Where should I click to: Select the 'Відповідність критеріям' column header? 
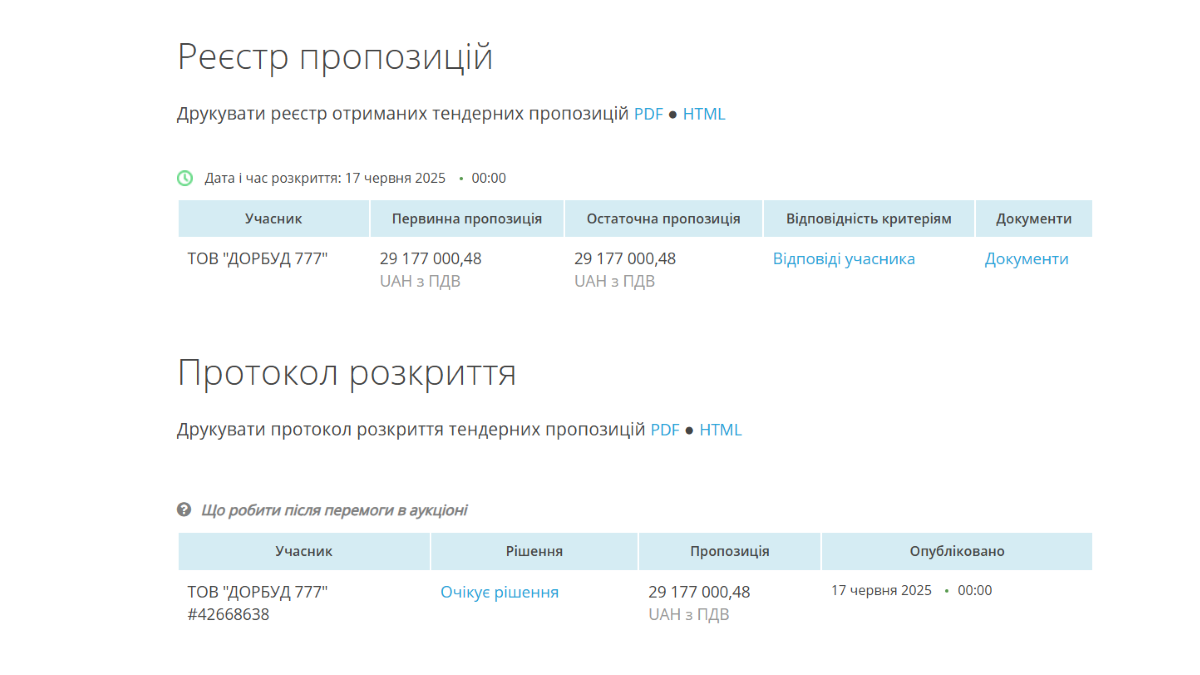pos(868,219)
